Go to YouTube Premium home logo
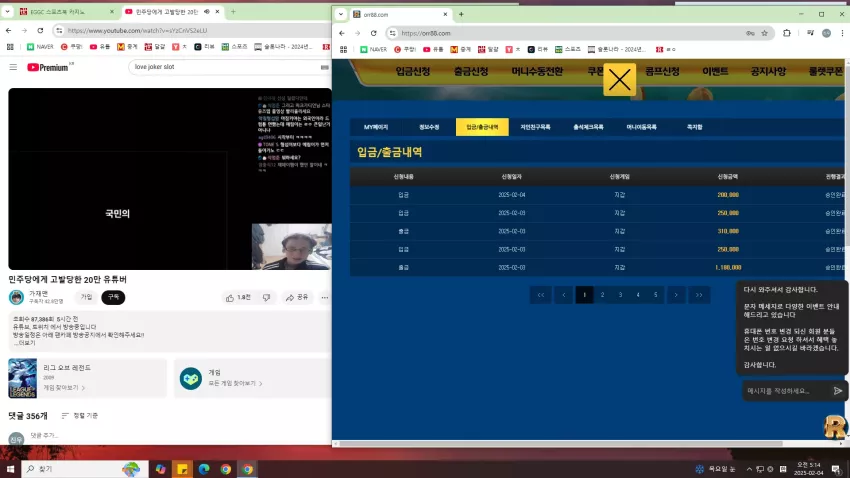This screenshot has width=850, height=478. click(50, 67)
